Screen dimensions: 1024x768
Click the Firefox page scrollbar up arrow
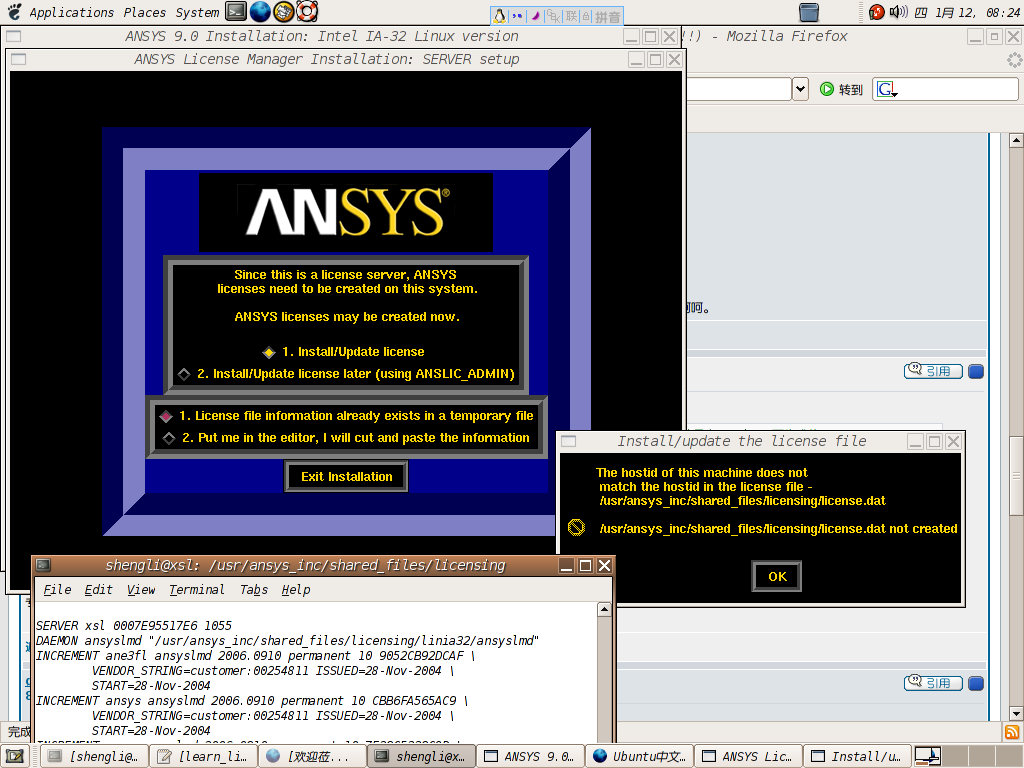pos(1016,140)
